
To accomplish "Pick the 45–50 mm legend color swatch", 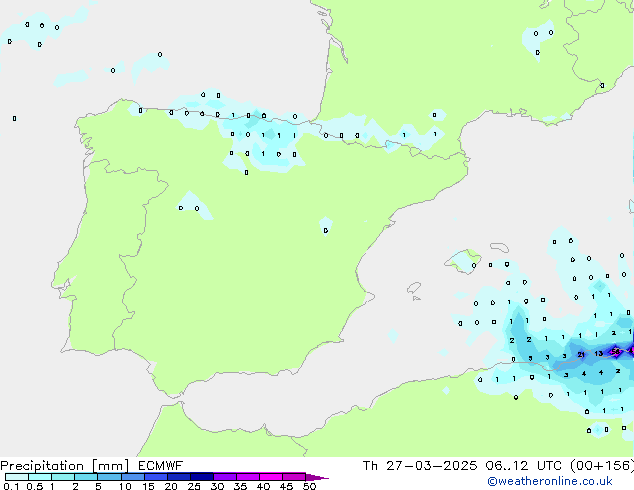I will [294, 477].
